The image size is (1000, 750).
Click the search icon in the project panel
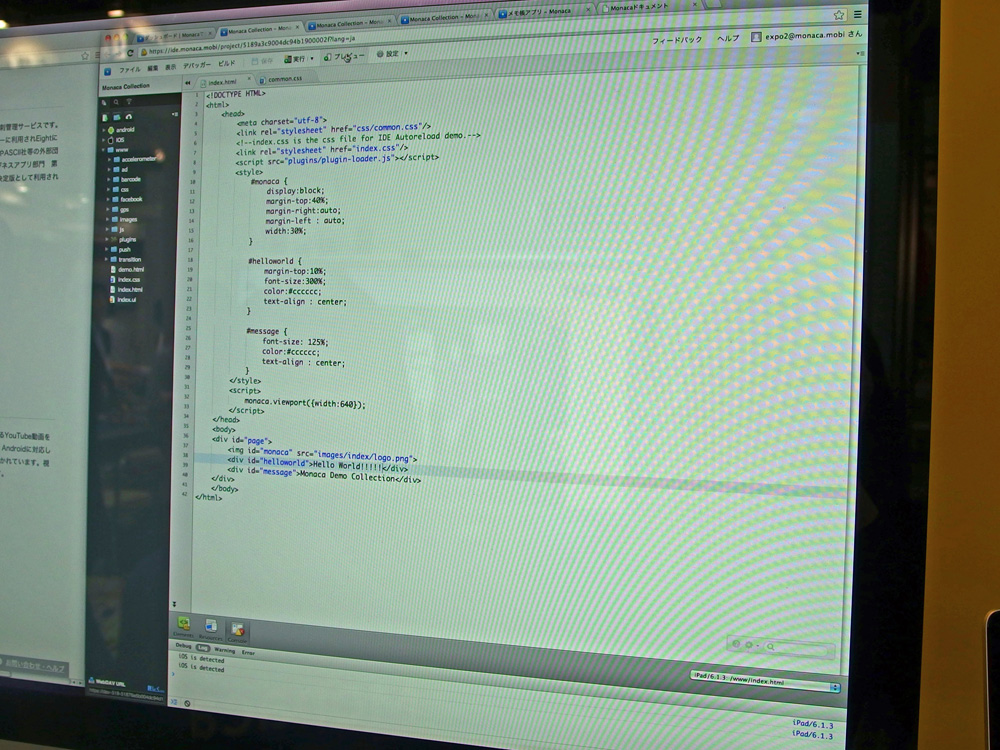[x=116, y=102]
